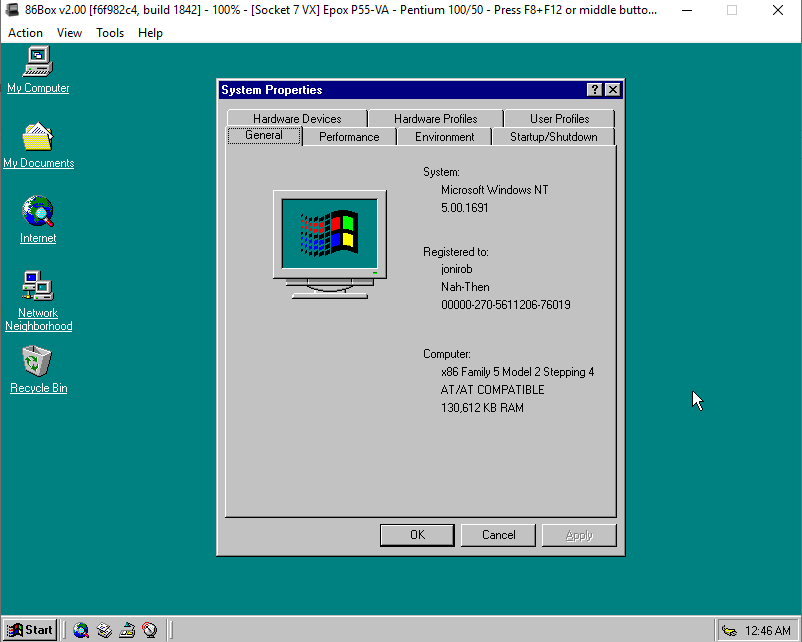Click the Outlook Express mail quick launch icon

point(104,630)
